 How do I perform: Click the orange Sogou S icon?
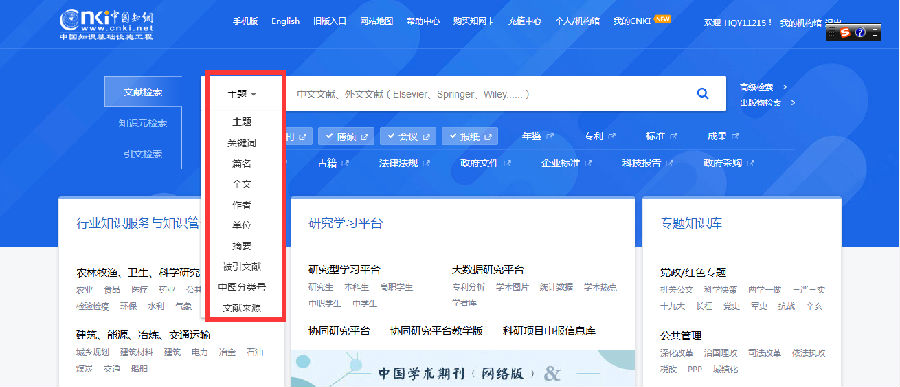[x=844, y=33]
